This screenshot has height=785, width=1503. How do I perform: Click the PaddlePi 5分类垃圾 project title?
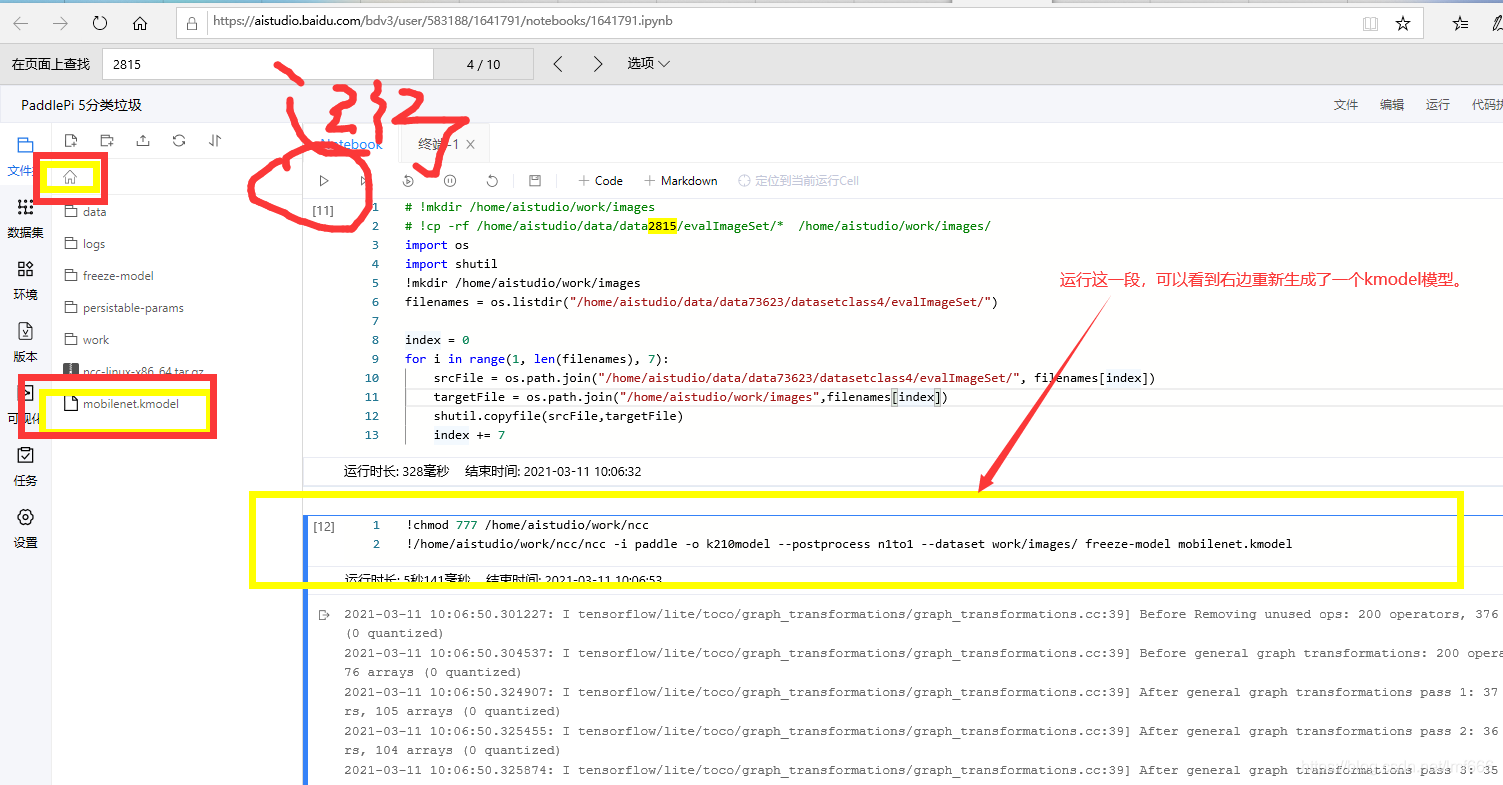pyautogui.click(x=82, y=105)
